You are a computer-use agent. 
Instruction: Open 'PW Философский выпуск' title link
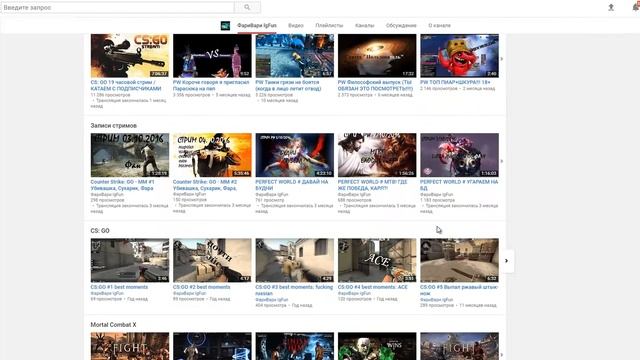[375, 85]
